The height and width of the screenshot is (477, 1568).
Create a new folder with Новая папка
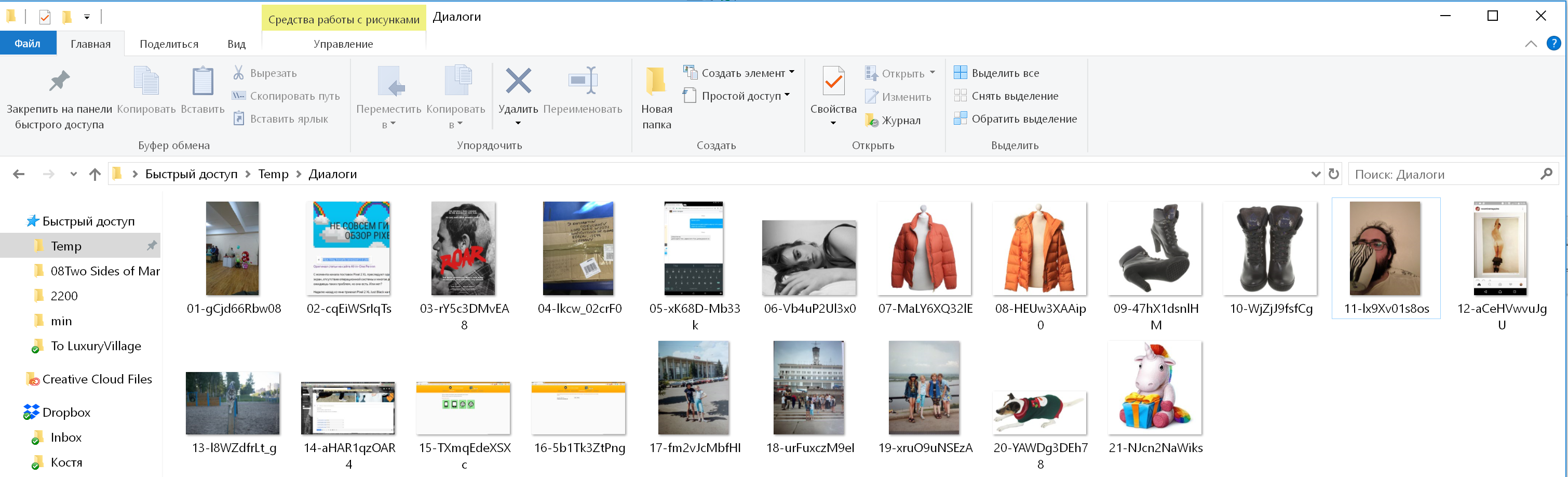[x=657, y=98]
